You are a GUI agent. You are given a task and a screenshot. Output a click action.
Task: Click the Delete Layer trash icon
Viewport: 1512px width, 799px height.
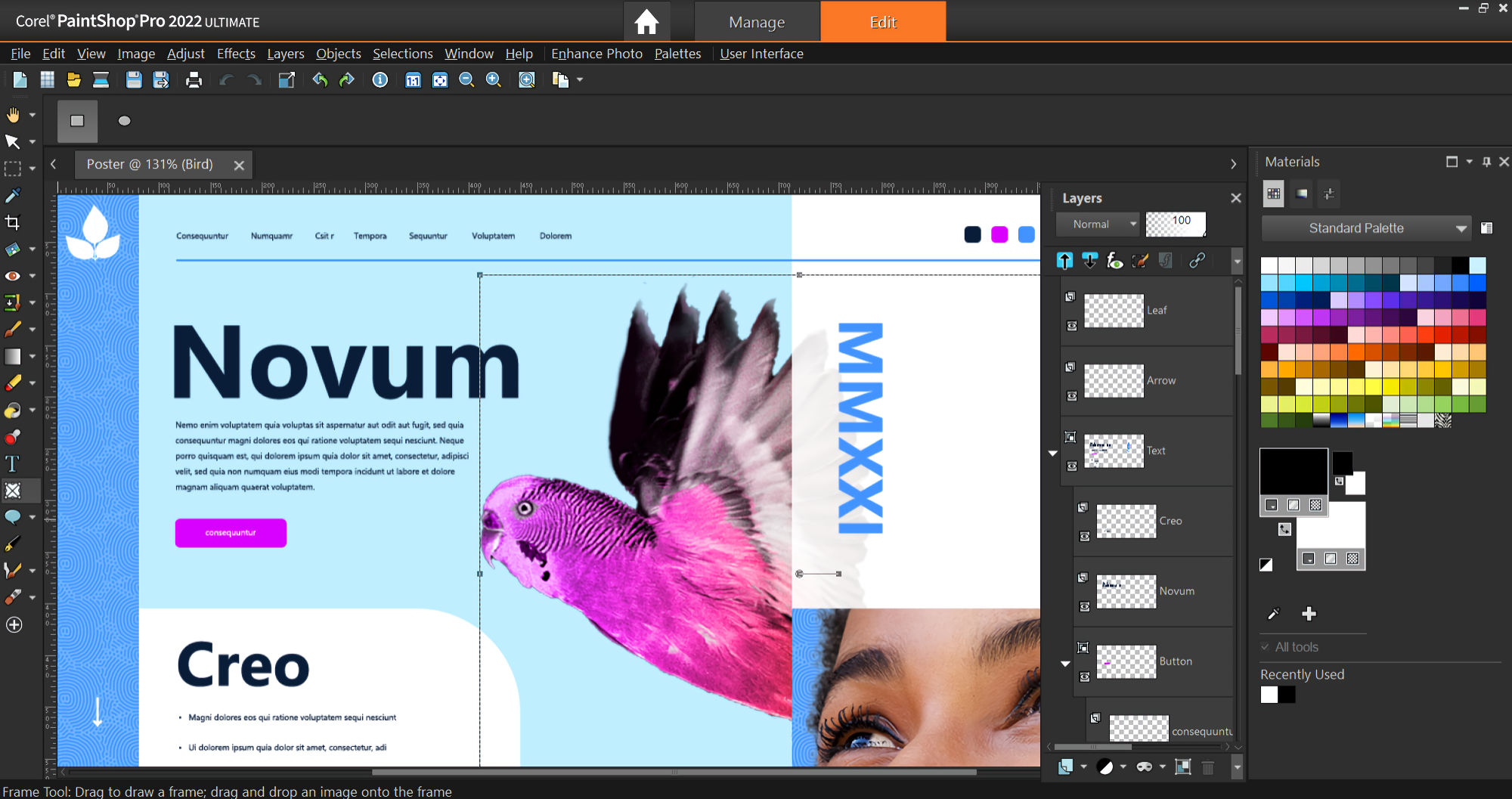1207,766
